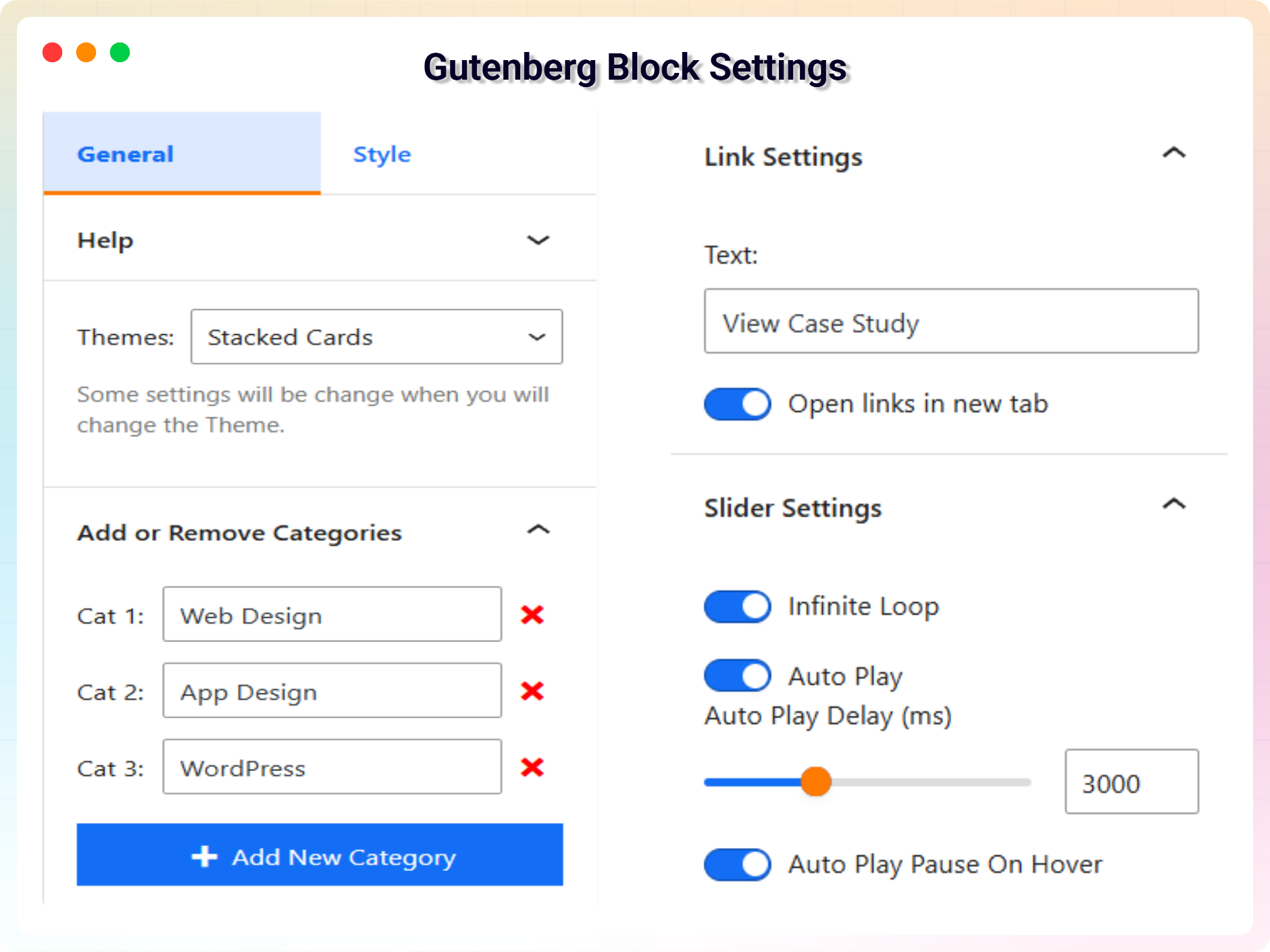Click the Add New Category button

(320, 855)
